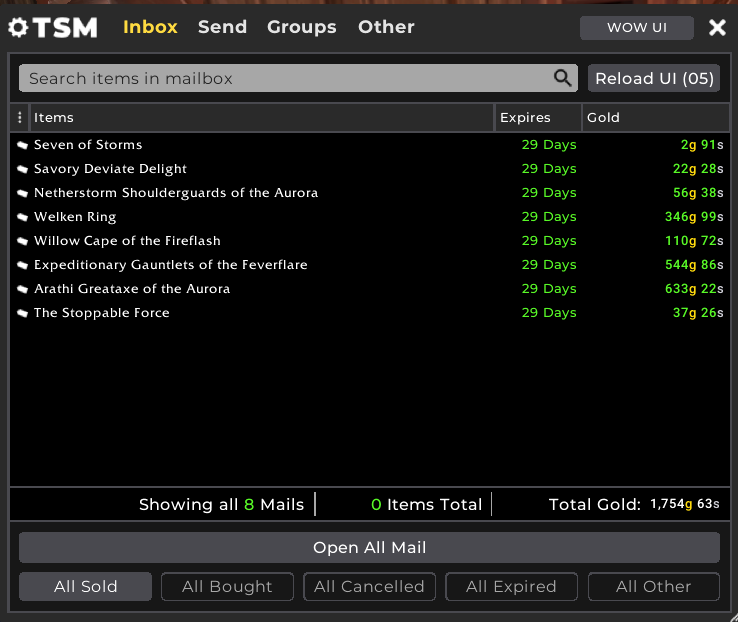738x622 pixels.
Task: Click the Reload UI (05) button
Action: click(x=654, y=78)
